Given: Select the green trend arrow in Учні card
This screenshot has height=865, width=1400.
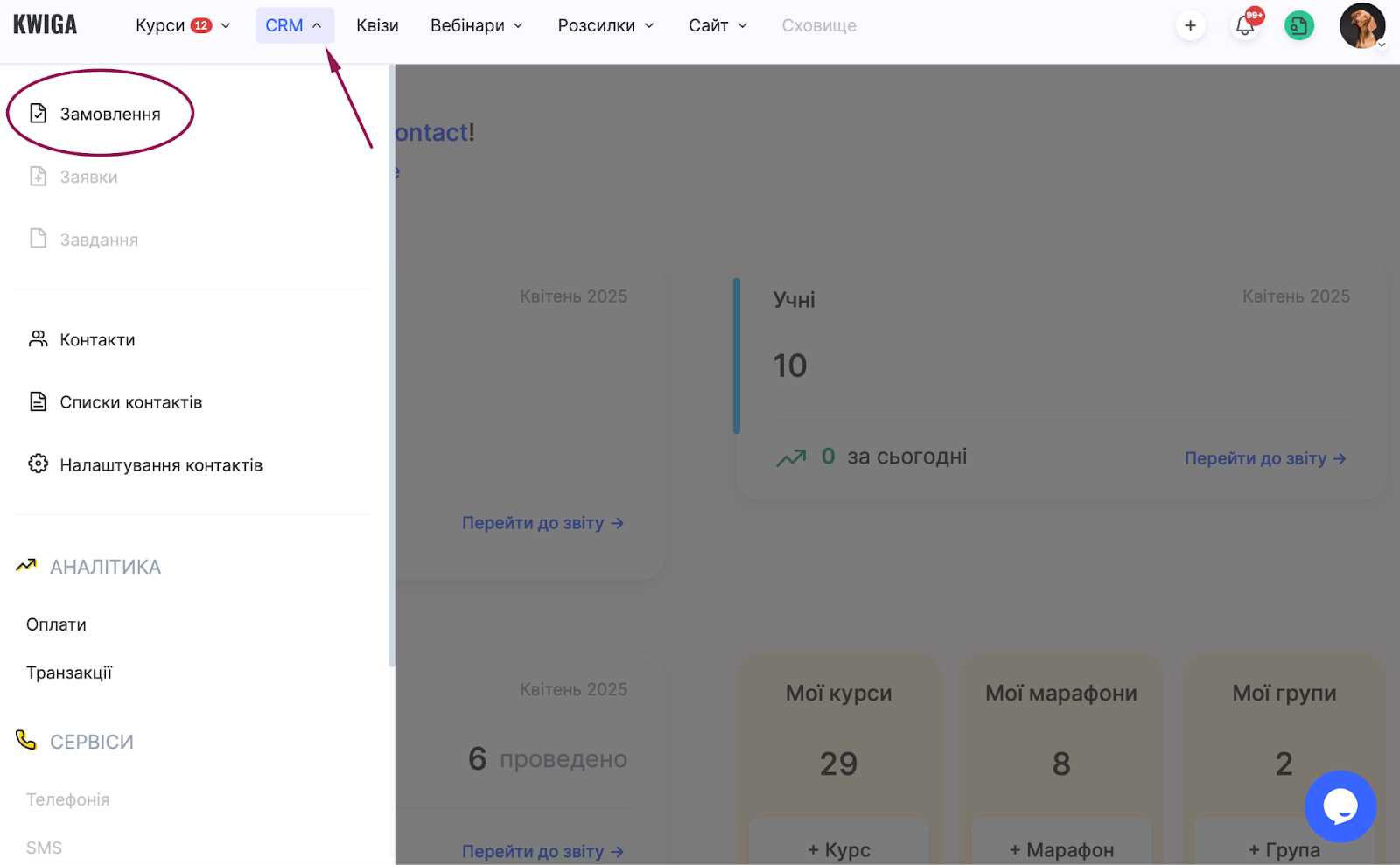Looking at the screenshot, I should point(791,457).
